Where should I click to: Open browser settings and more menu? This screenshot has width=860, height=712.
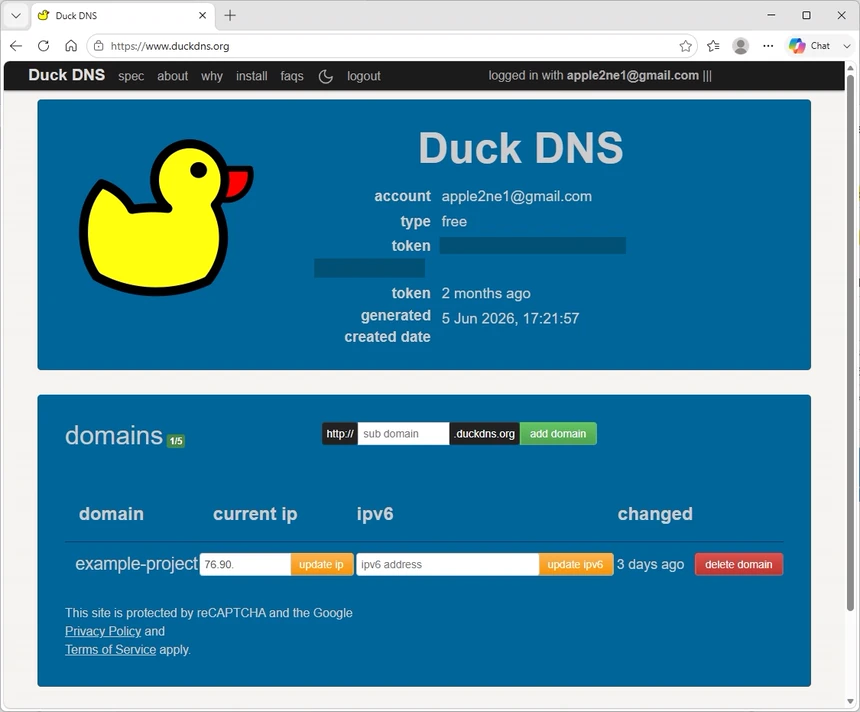768,46
